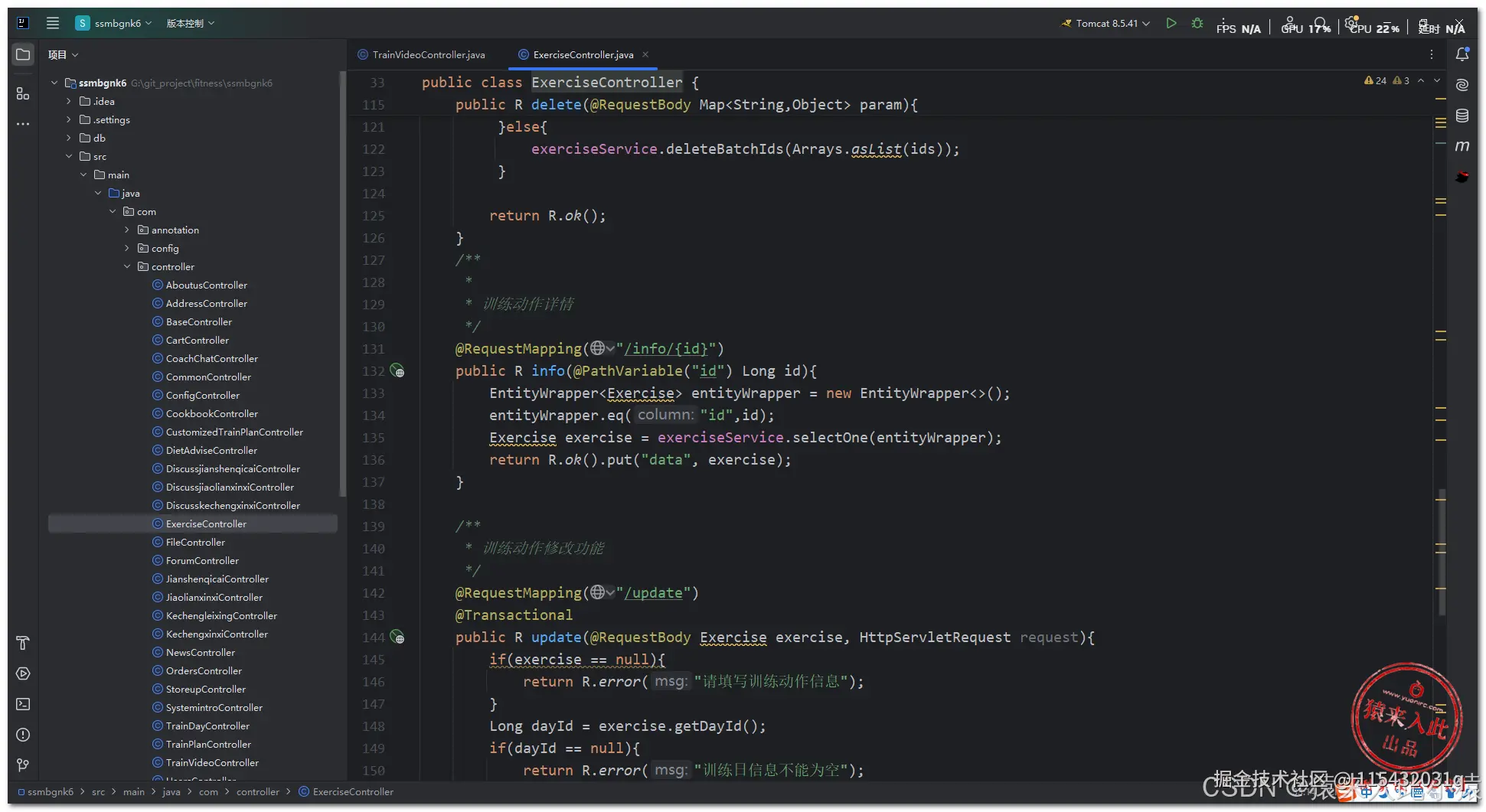Click java in the breadcrumb bar
The height and width of the screenshot is (812, 1486).
click(171, 791)
